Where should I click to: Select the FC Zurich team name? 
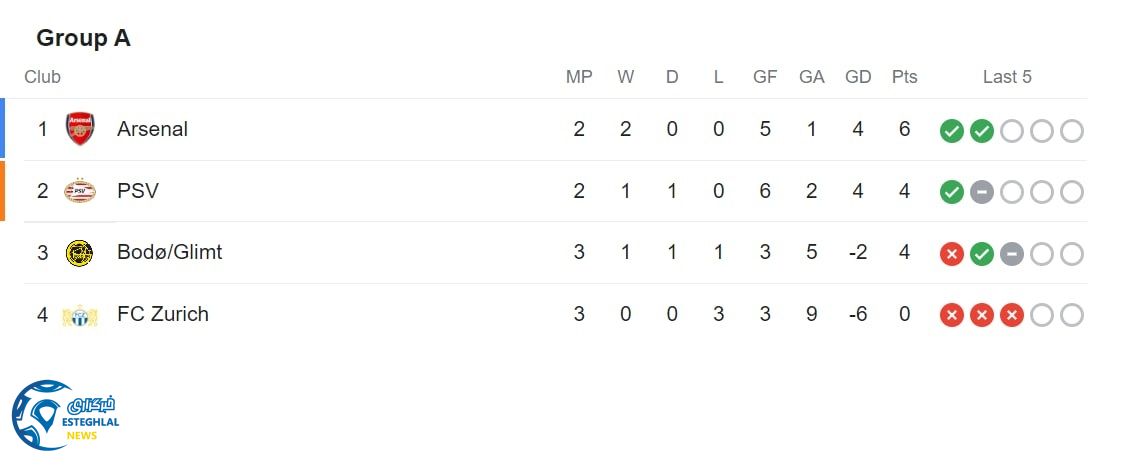[163, 314]
